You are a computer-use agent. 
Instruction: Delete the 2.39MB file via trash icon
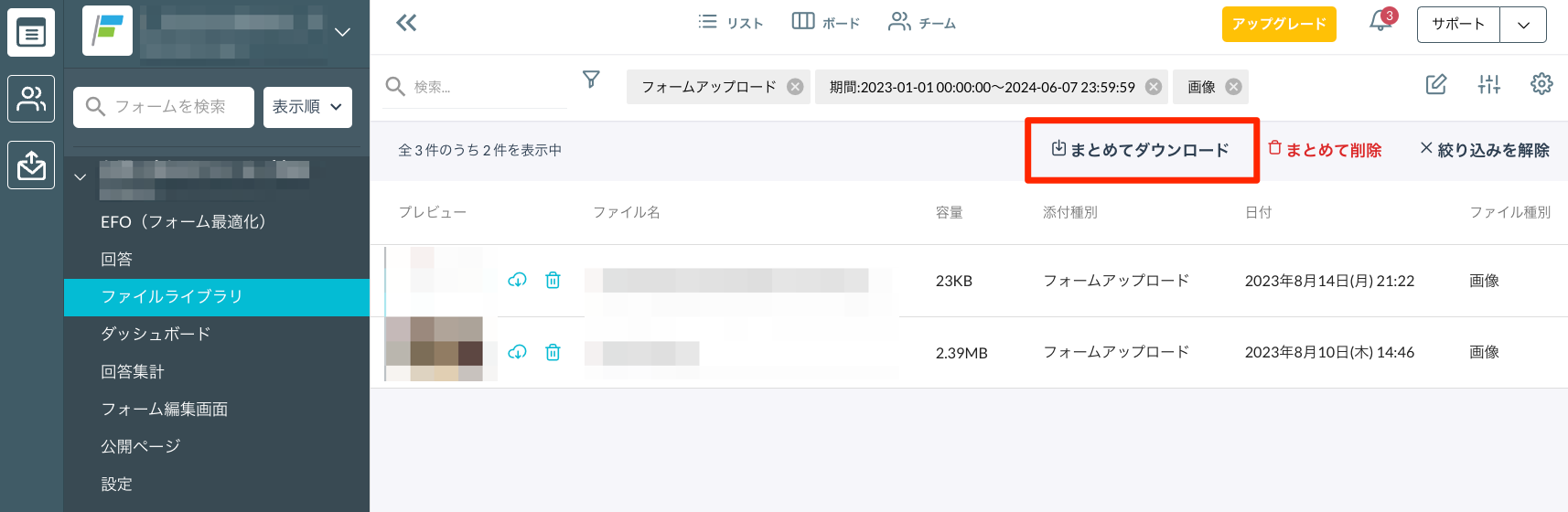[x=553, y=352]
